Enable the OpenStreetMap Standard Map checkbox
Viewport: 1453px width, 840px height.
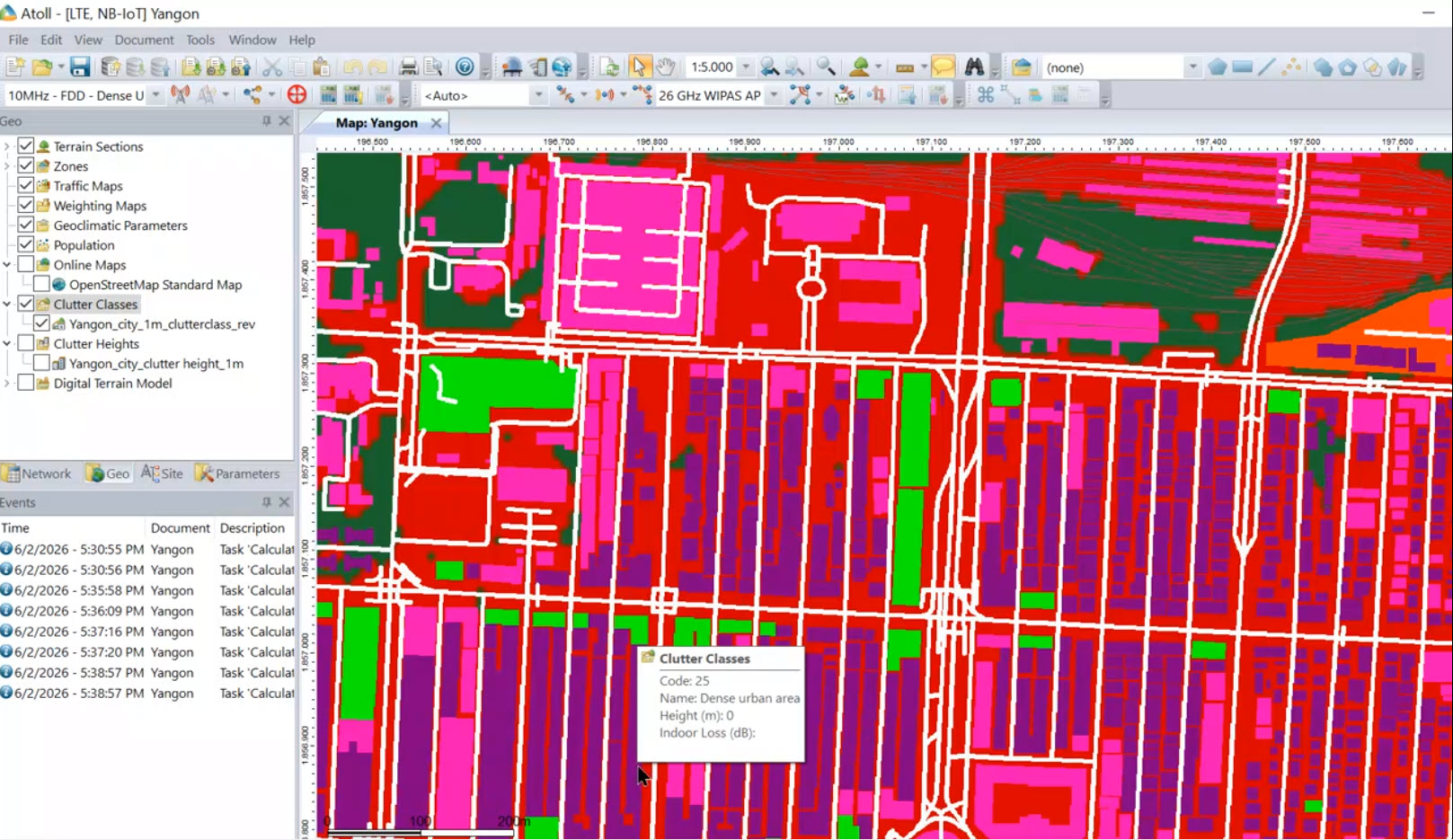(x=41, y=284)
